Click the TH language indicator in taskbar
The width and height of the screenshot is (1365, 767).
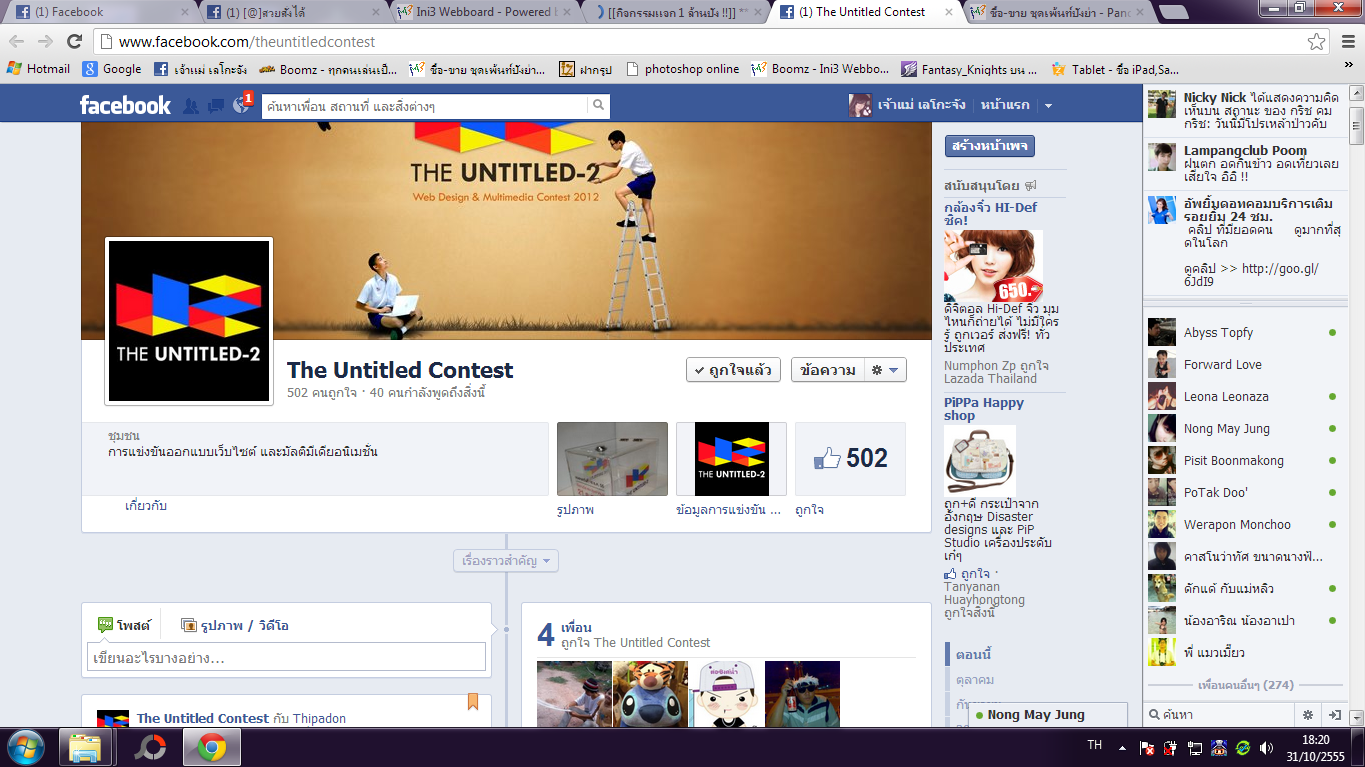coord(1095,746)
